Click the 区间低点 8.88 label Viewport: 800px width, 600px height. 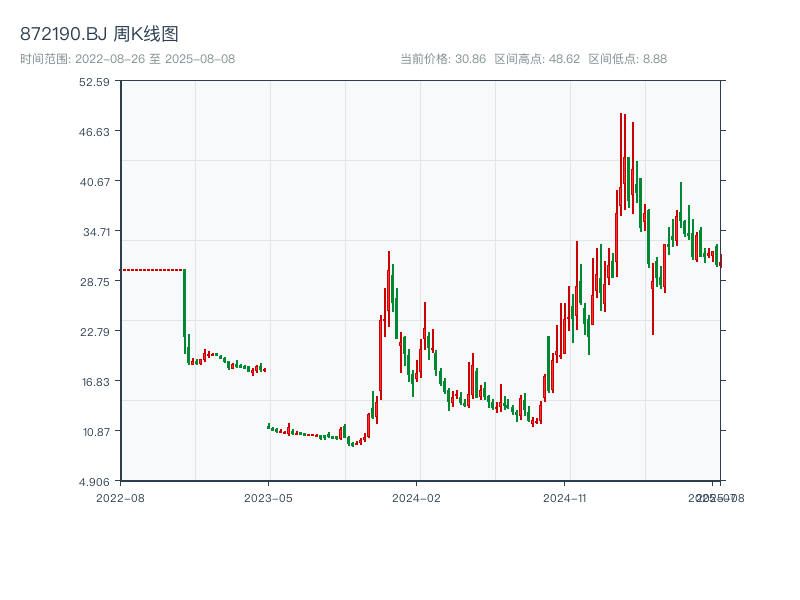[x=627, y=59]
